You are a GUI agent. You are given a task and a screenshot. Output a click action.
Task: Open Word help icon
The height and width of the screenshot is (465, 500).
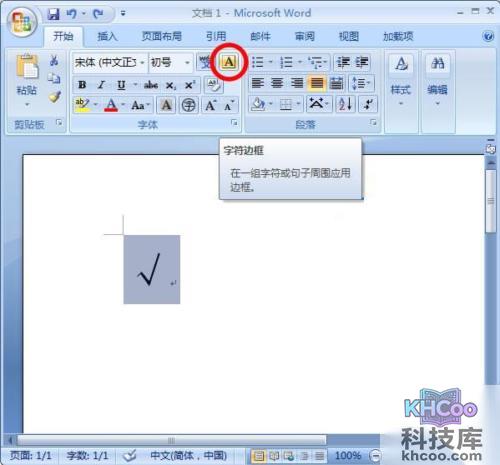[x=488, y=36]
